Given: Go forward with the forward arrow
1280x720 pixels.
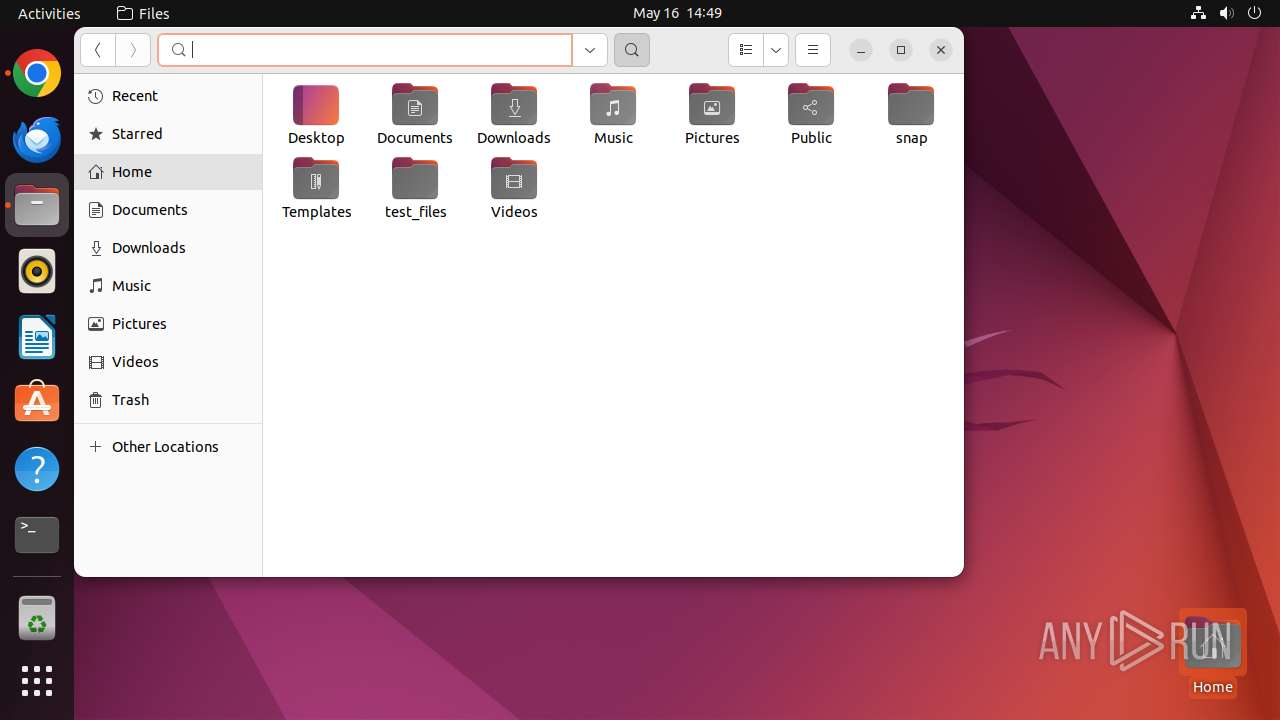Looking at the screenshot, I should pyautogui.click(x=133, y=50).
